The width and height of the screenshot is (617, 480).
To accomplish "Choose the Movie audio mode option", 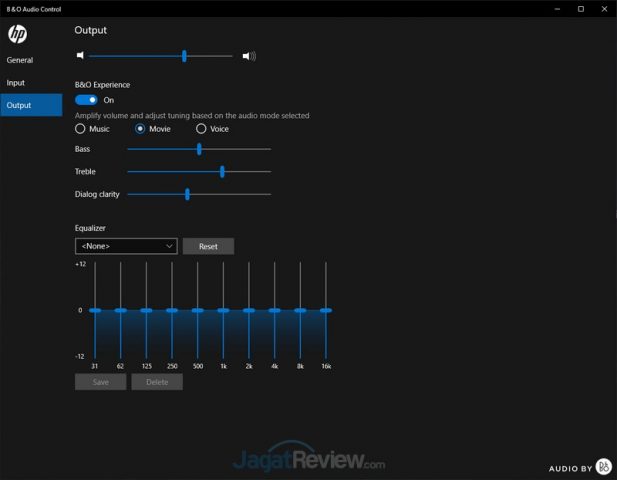I will click(x=141, y=129).
